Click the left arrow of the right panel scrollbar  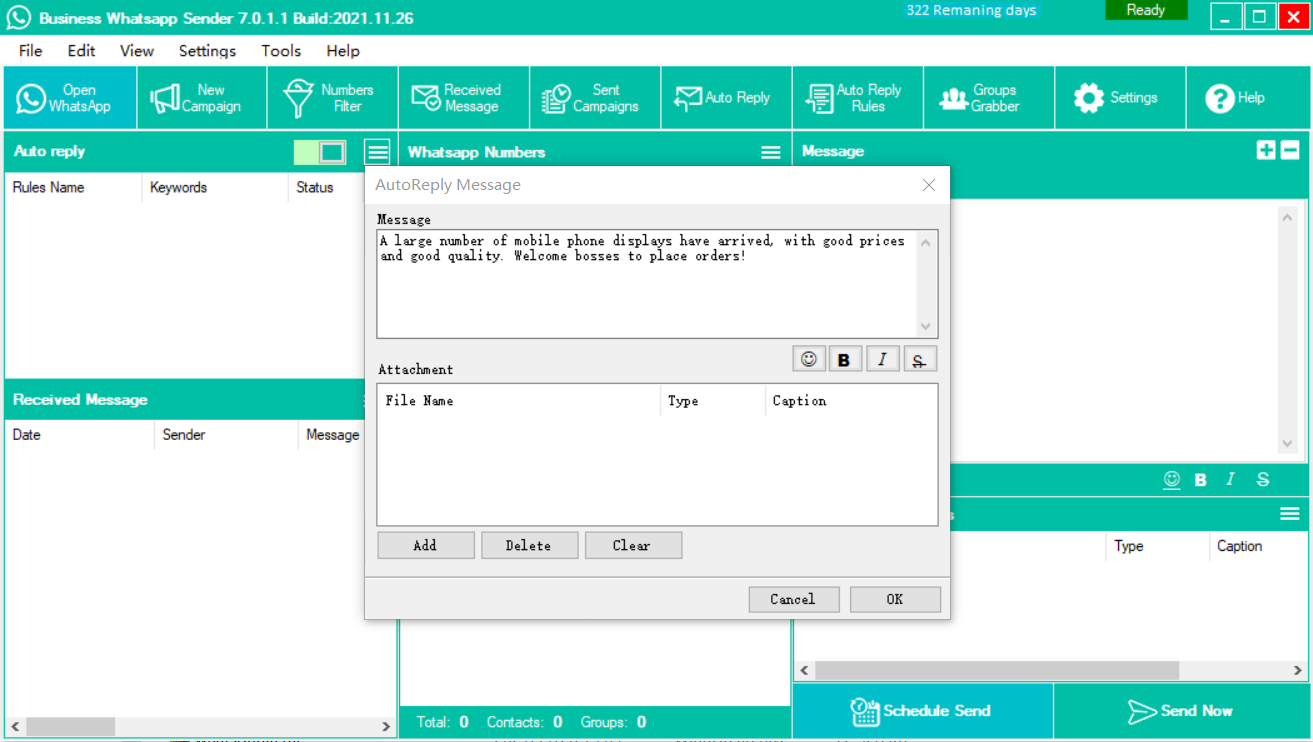[804, 671]
